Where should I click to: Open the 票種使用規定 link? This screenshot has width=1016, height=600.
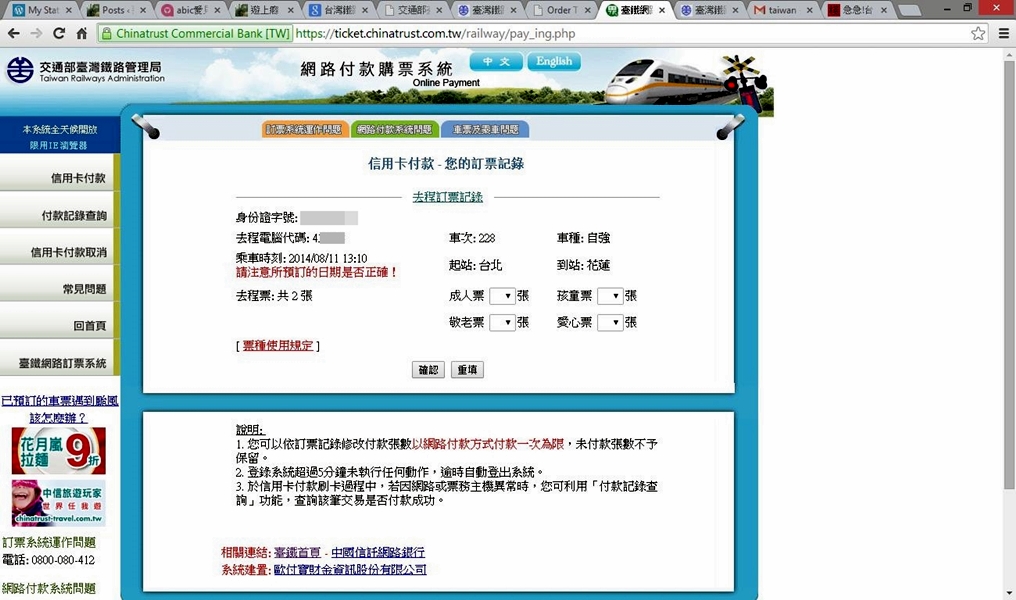[277, 346]
